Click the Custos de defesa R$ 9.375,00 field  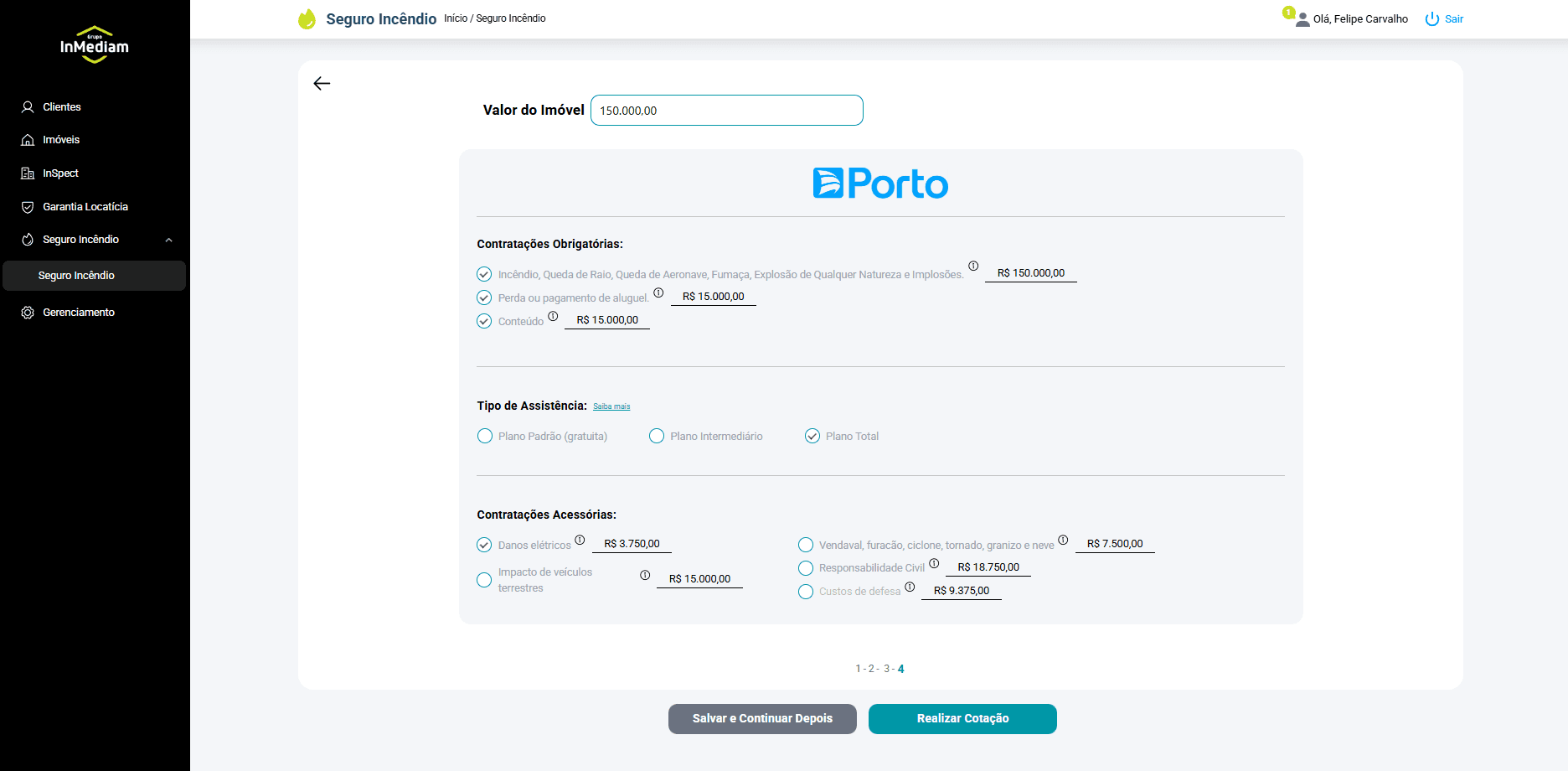coord(962,591)
